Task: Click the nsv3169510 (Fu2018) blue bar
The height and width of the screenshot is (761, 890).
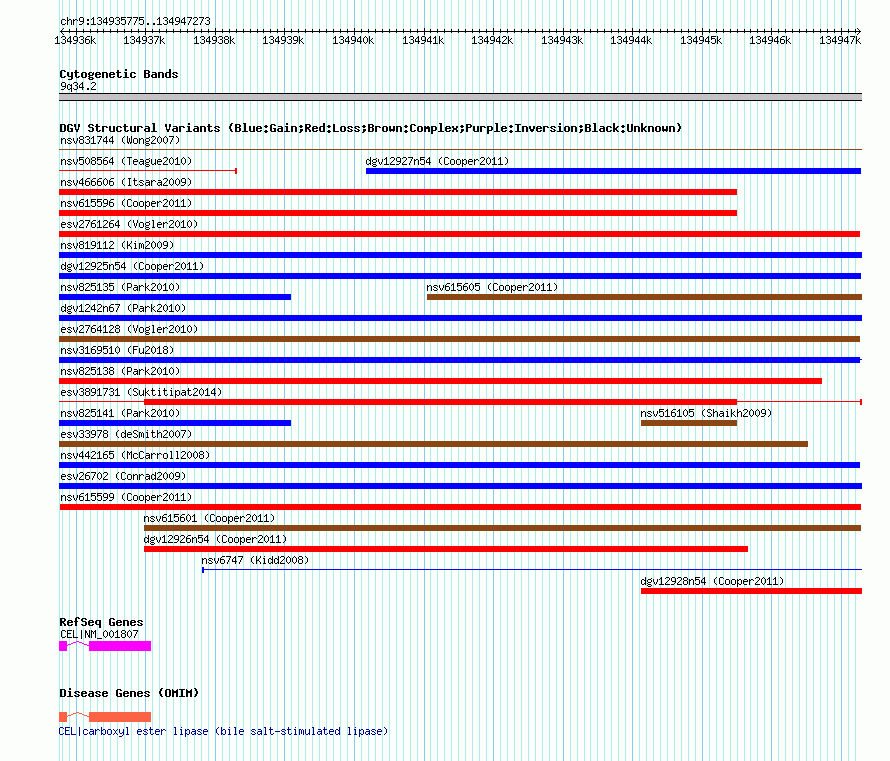Action: [460, 360]
